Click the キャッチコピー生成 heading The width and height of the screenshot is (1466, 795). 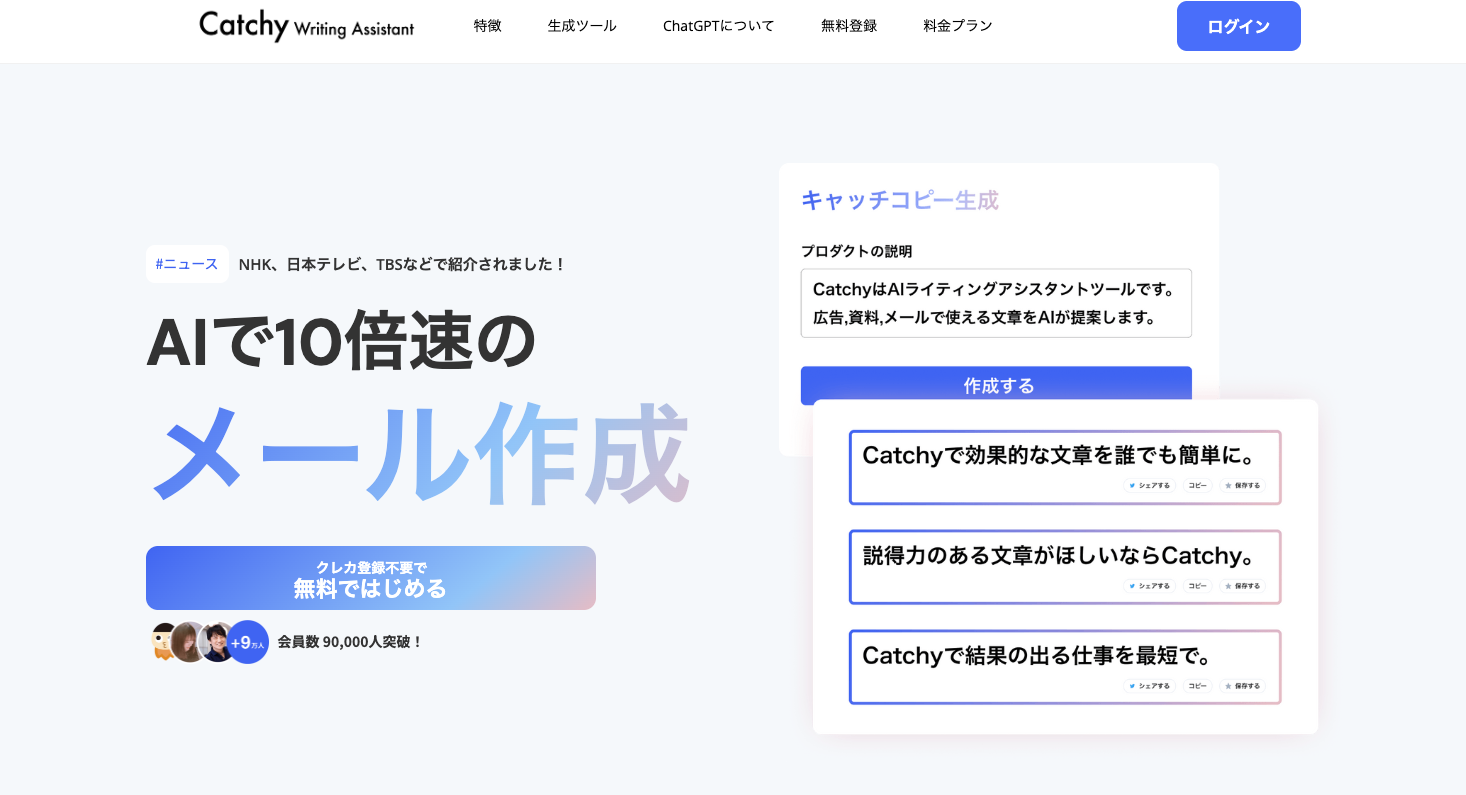pos(900,200)
